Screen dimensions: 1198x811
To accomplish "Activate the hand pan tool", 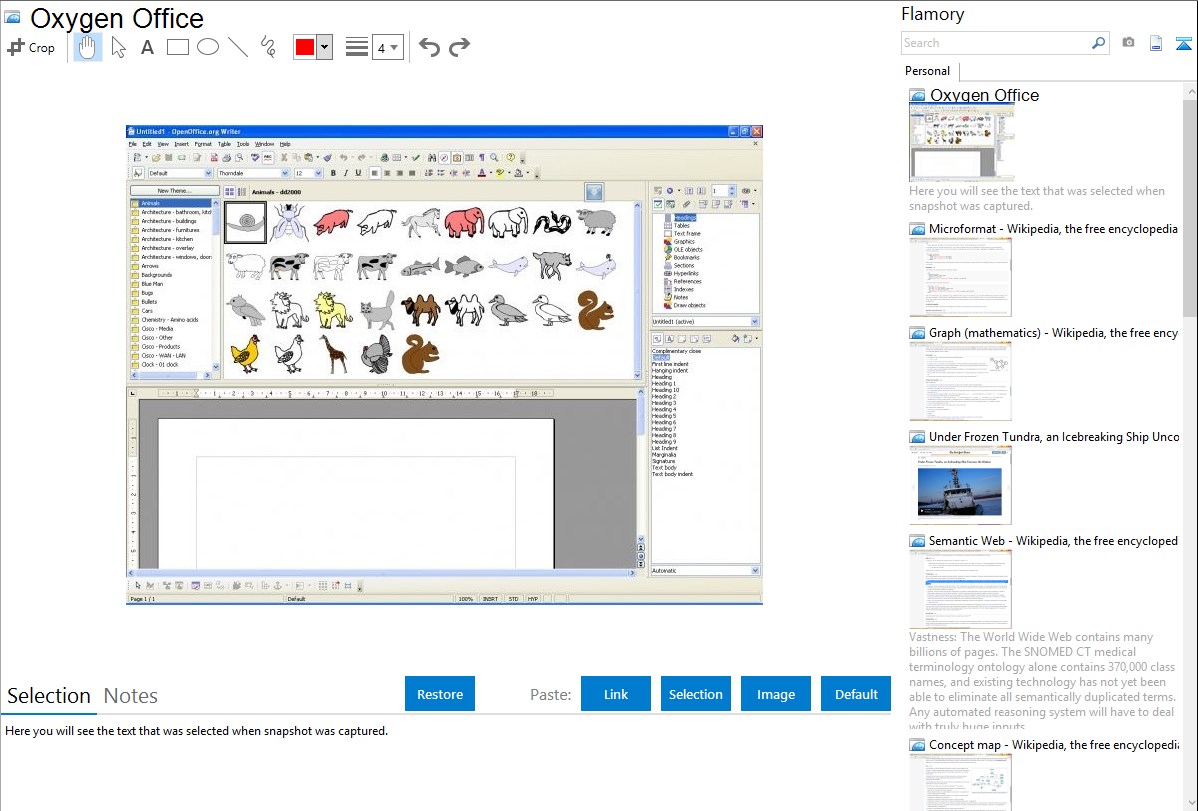I will click(87, 47).
